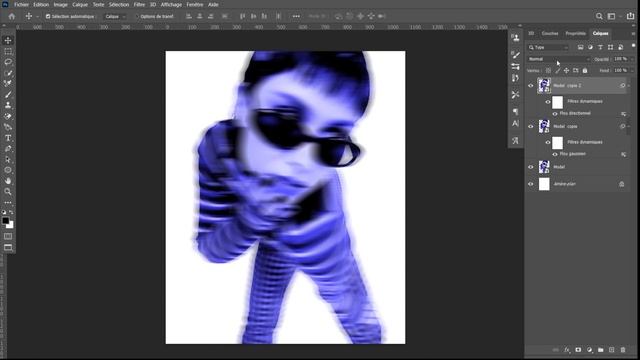Open the Calque auto-select dropdown
Viewport: 640px width, 360px height.
pyautogui.click(x=115, y=16)
